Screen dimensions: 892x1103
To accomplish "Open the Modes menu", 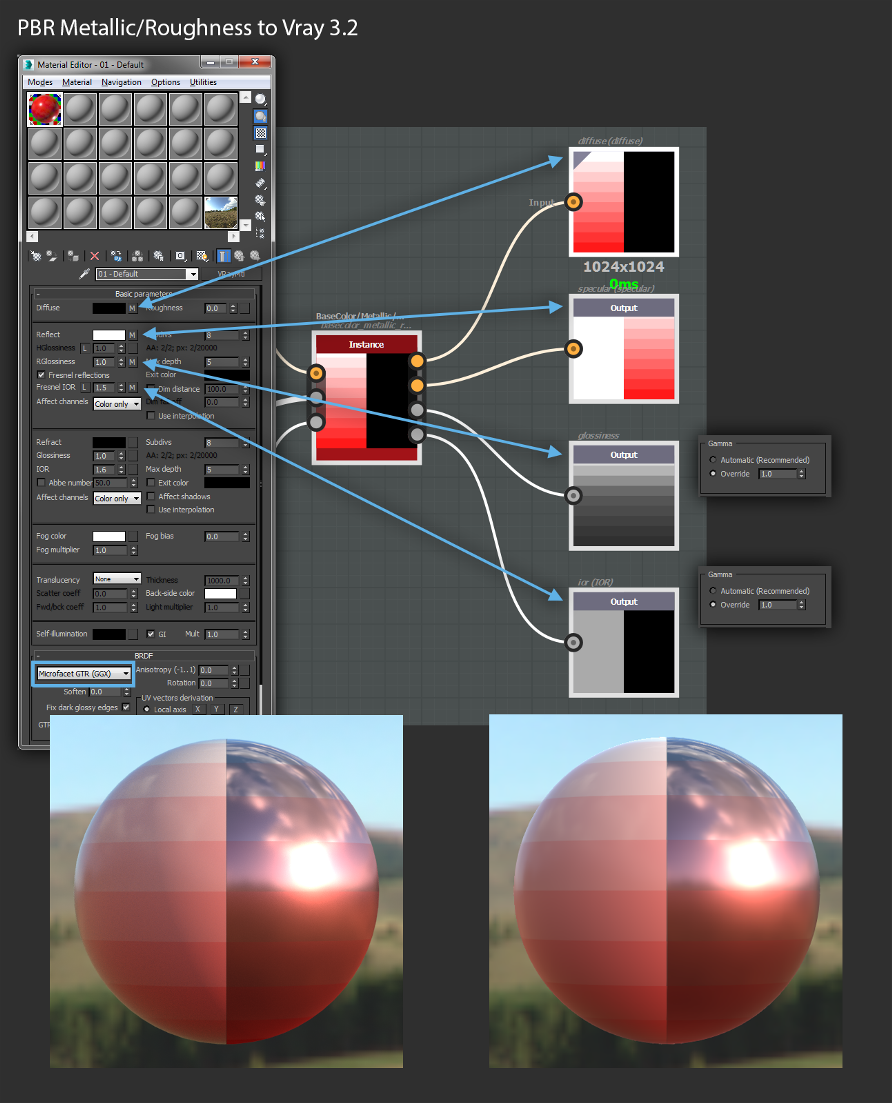I will [x=40, y=82].
